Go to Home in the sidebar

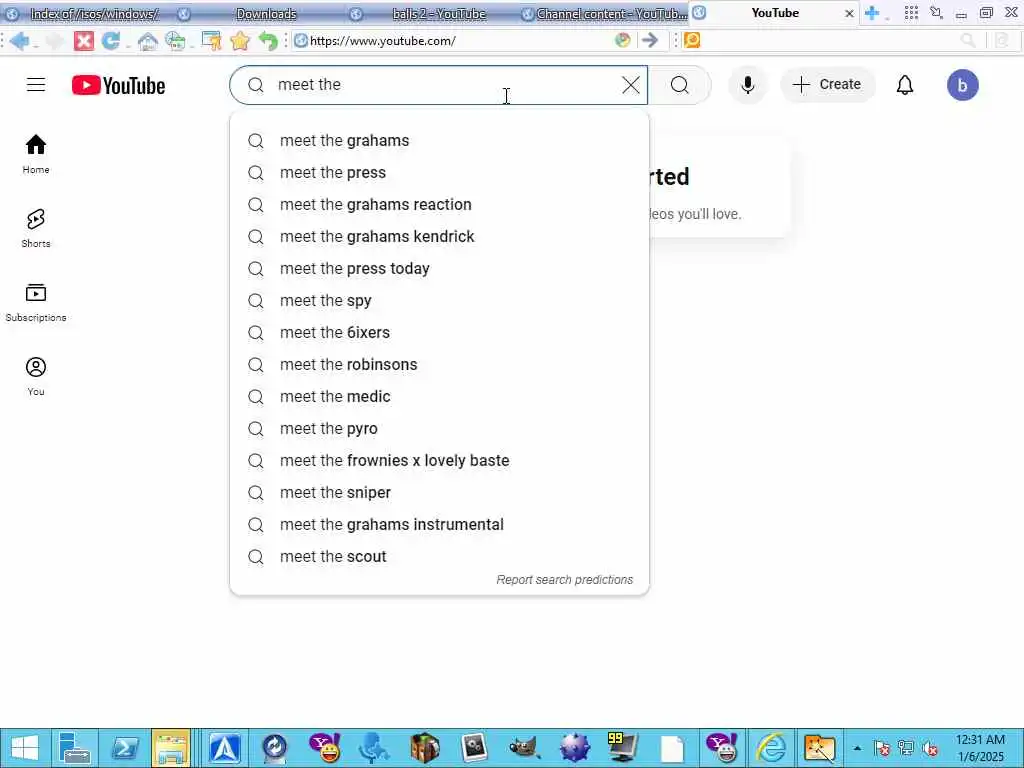(x=36, y=154)
